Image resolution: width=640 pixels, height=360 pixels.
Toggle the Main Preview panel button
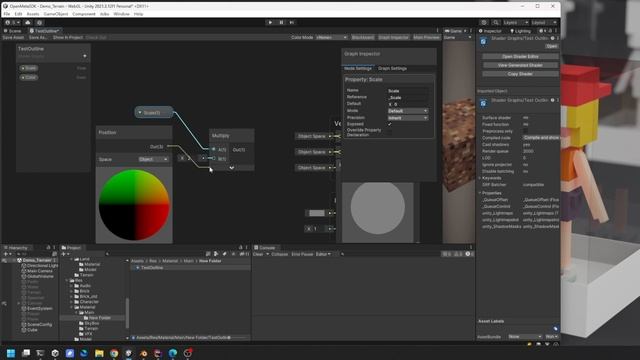[x=427, y=37]
